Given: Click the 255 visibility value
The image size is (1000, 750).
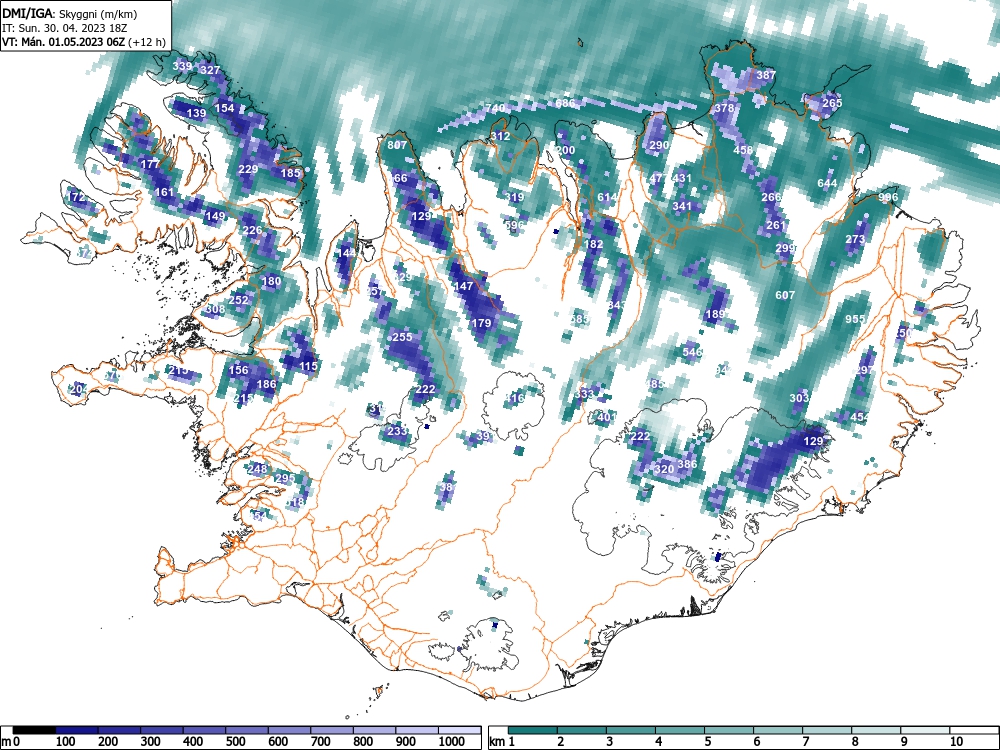Looking at the screenshot, I should (402, 337).
